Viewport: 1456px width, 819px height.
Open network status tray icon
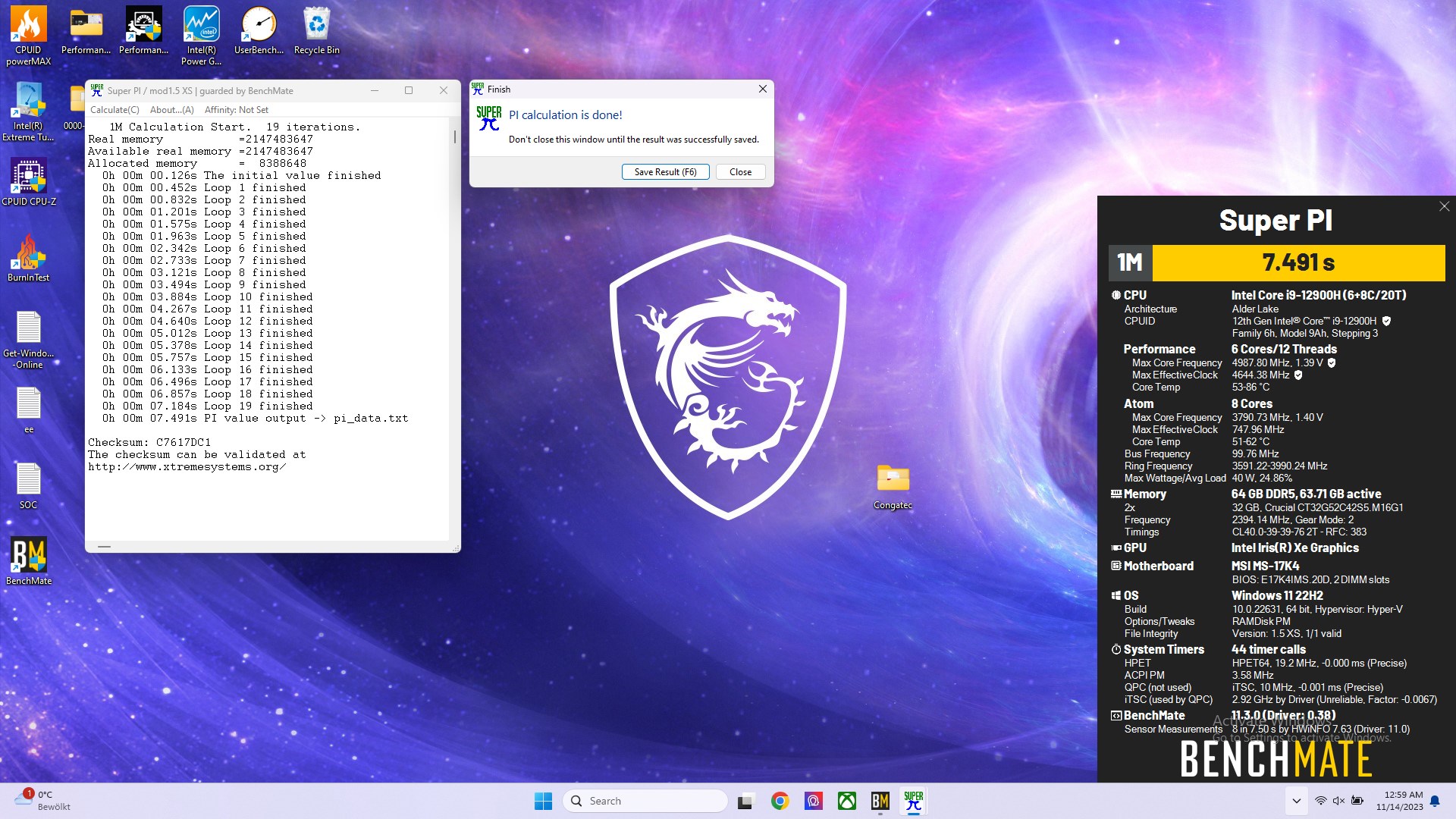coord(1320,801)
